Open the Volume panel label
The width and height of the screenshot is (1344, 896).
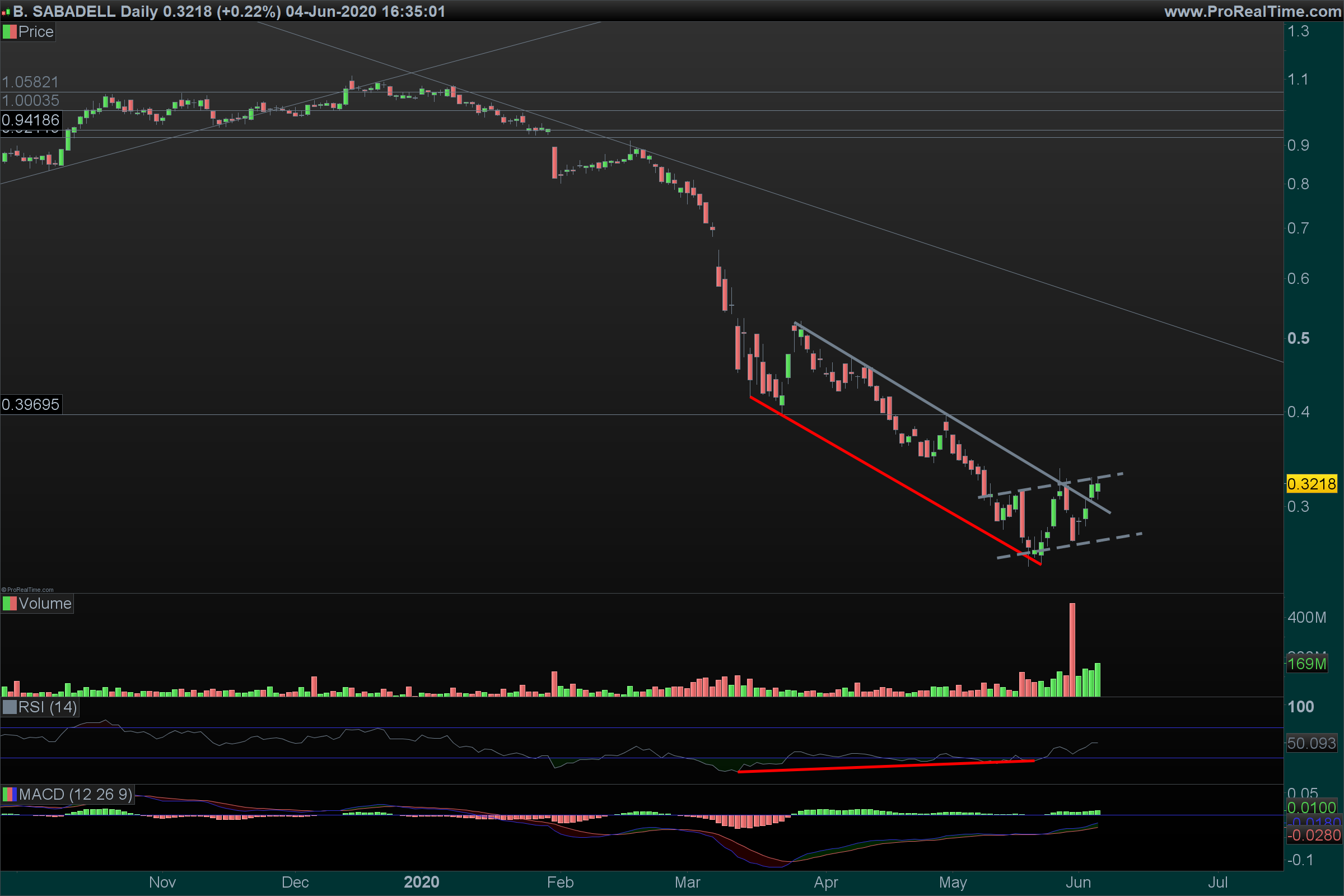tap(45, 604)
